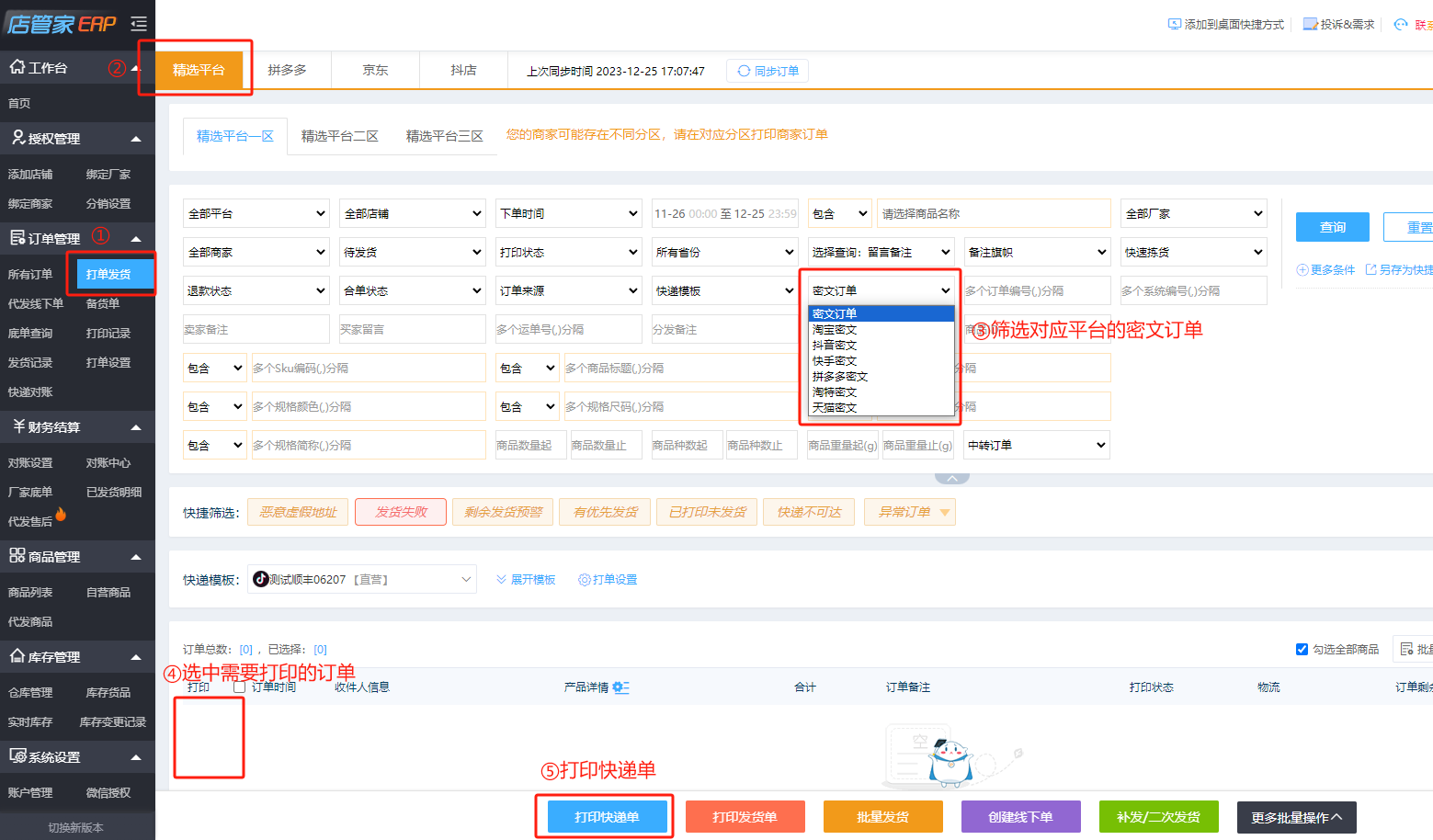
Task: Click the fire icon beside 代发售后
Action: 61,515
